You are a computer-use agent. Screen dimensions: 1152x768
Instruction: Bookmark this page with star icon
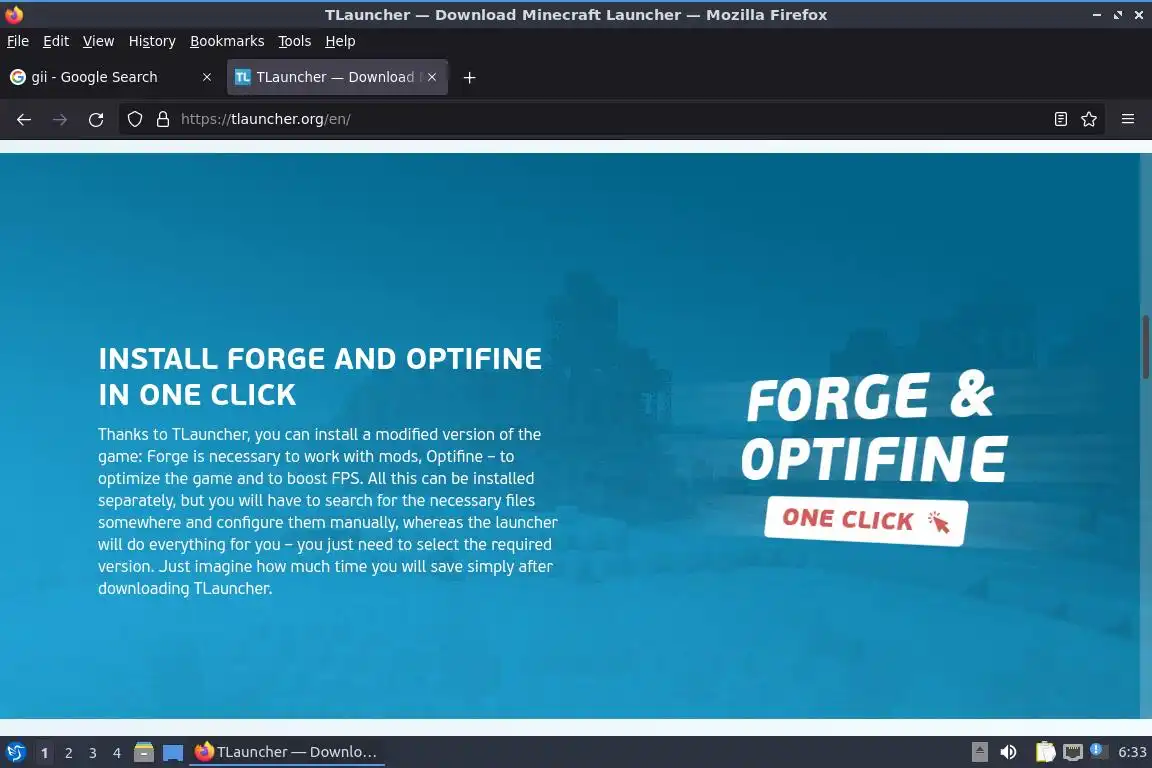pos(1089,119)
